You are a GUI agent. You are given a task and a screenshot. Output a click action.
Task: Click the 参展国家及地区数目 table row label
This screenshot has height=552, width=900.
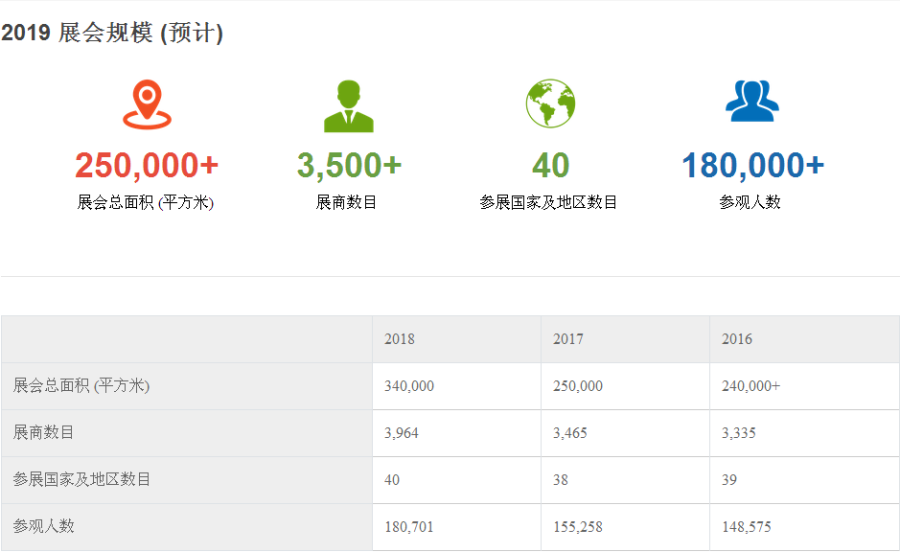82,480
